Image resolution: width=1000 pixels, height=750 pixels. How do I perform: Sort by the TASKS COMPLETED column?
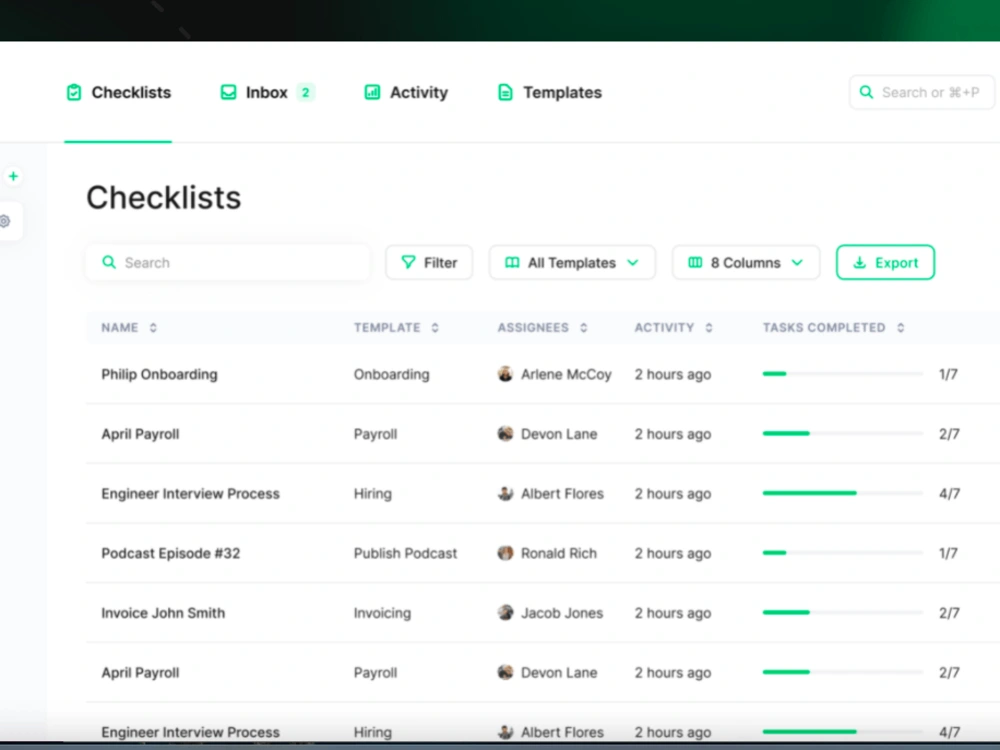click(x=834, y=328)
